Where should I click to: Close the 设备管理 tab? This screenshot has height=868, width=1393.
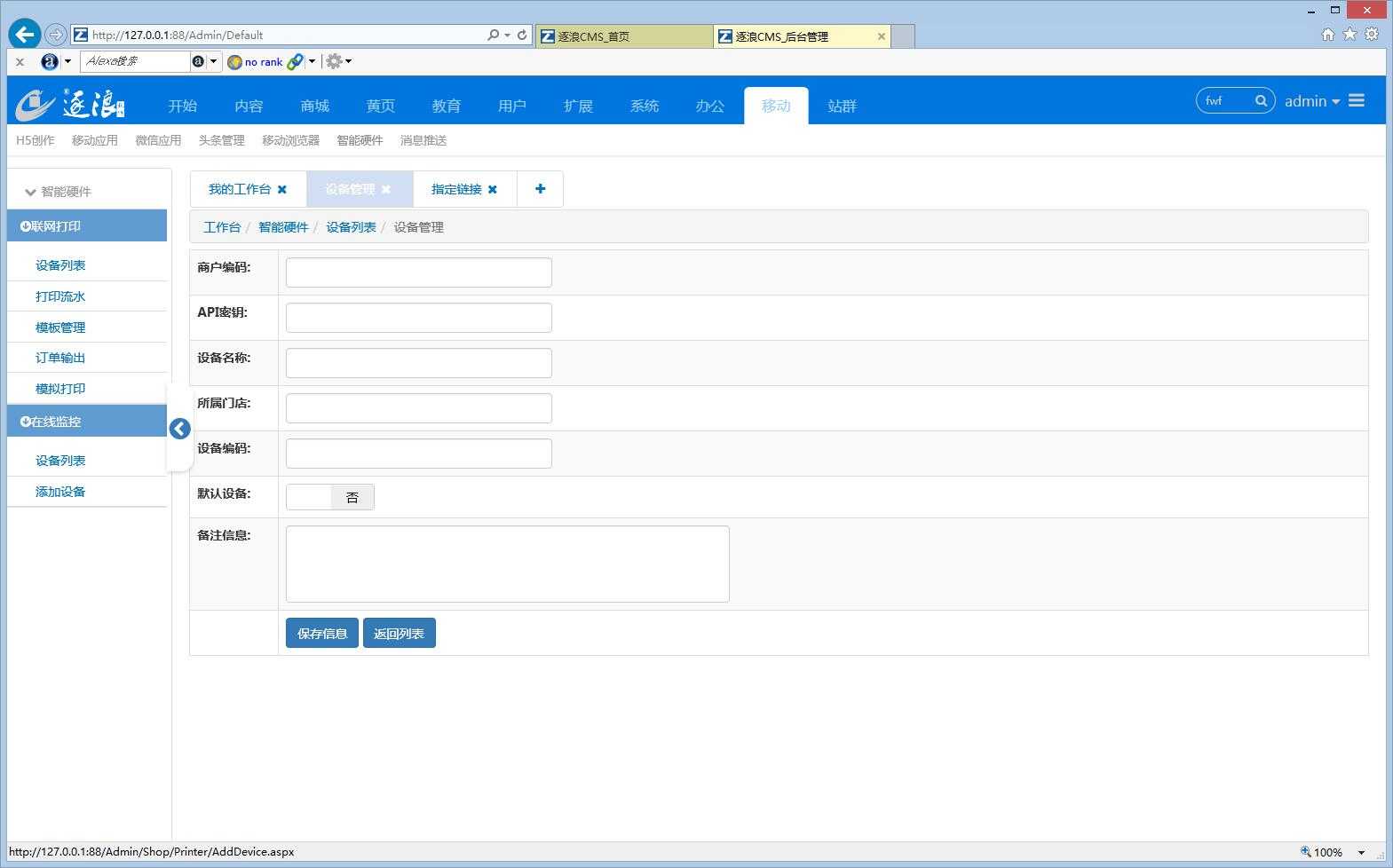386,189
